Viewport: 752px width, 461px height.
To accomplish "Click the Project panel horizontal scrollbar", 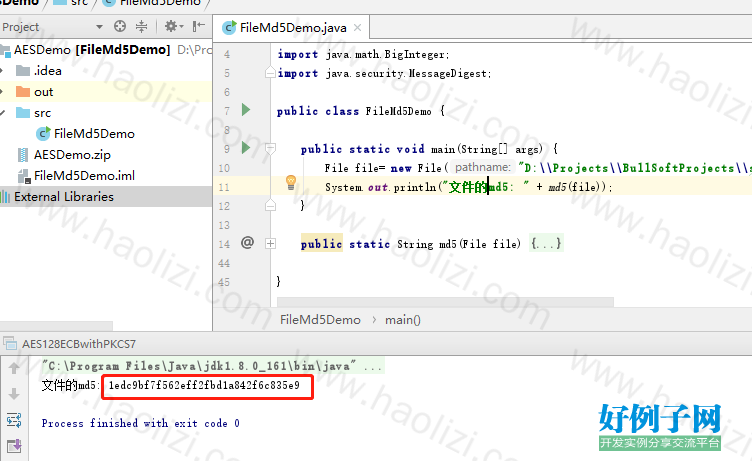I will (57, 326).
